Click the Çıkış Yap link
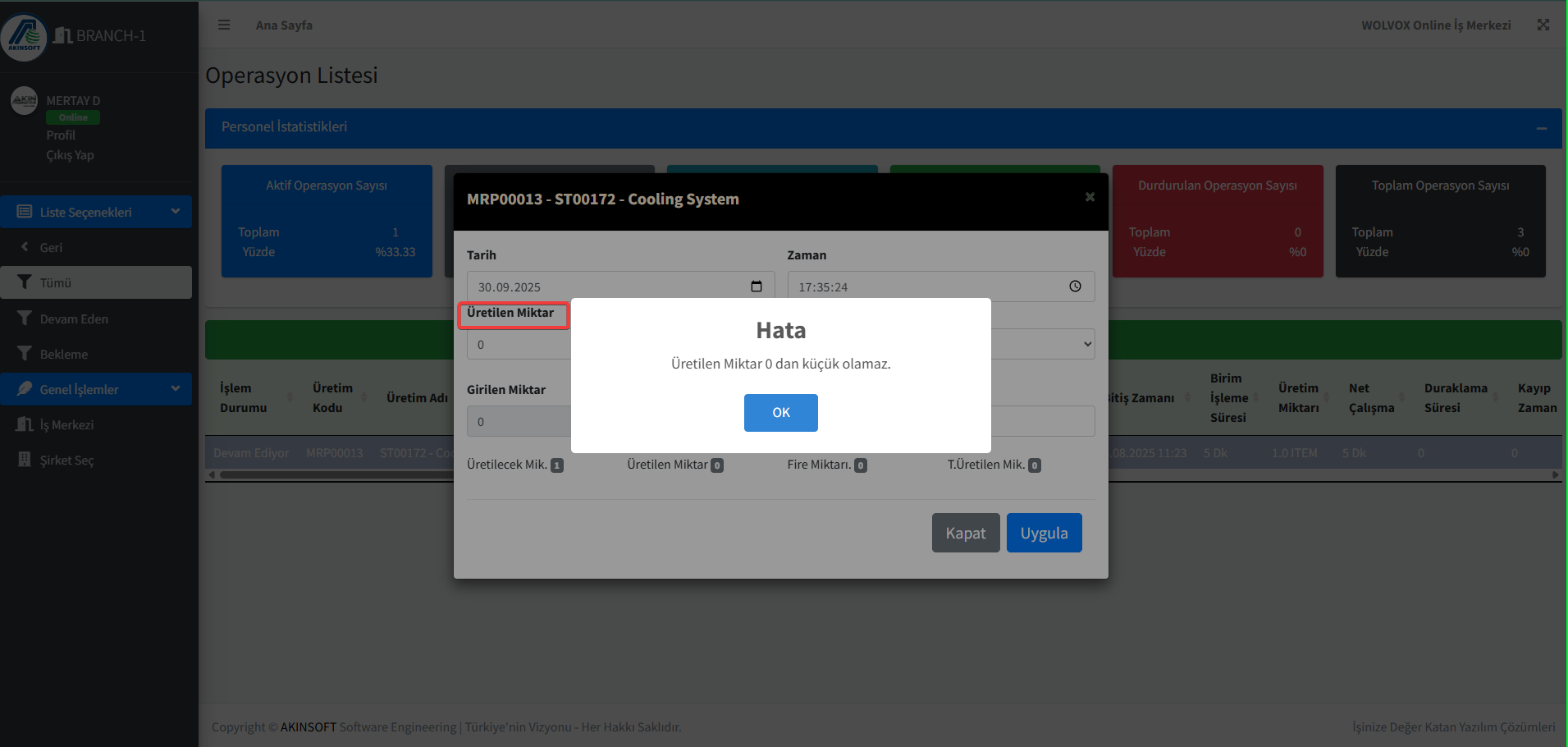Screen dimensions: 1568x747 click(x=70, y=155)
